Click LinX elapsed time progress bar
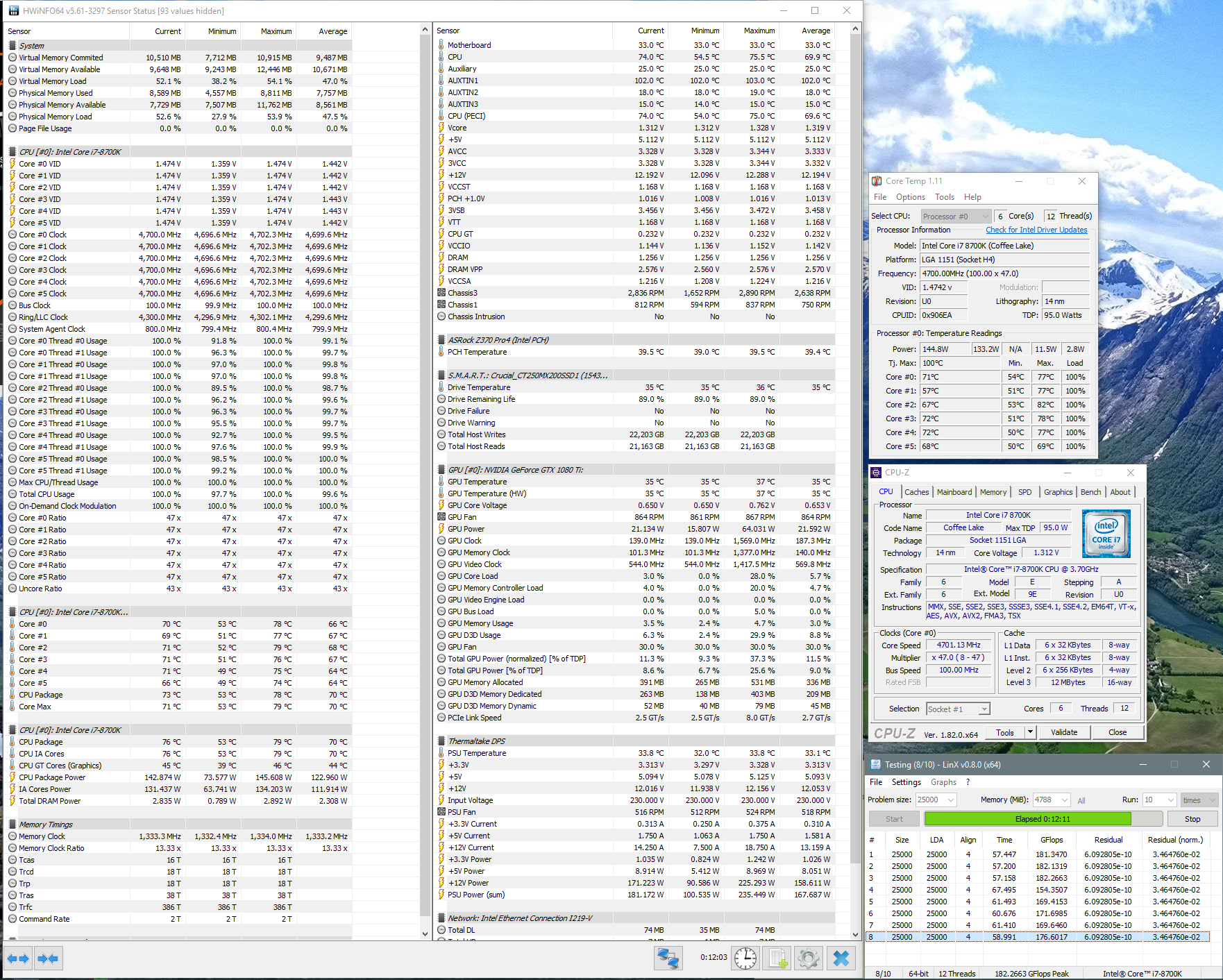Viewport: 1223px width, 980px height. point(1043,819)
